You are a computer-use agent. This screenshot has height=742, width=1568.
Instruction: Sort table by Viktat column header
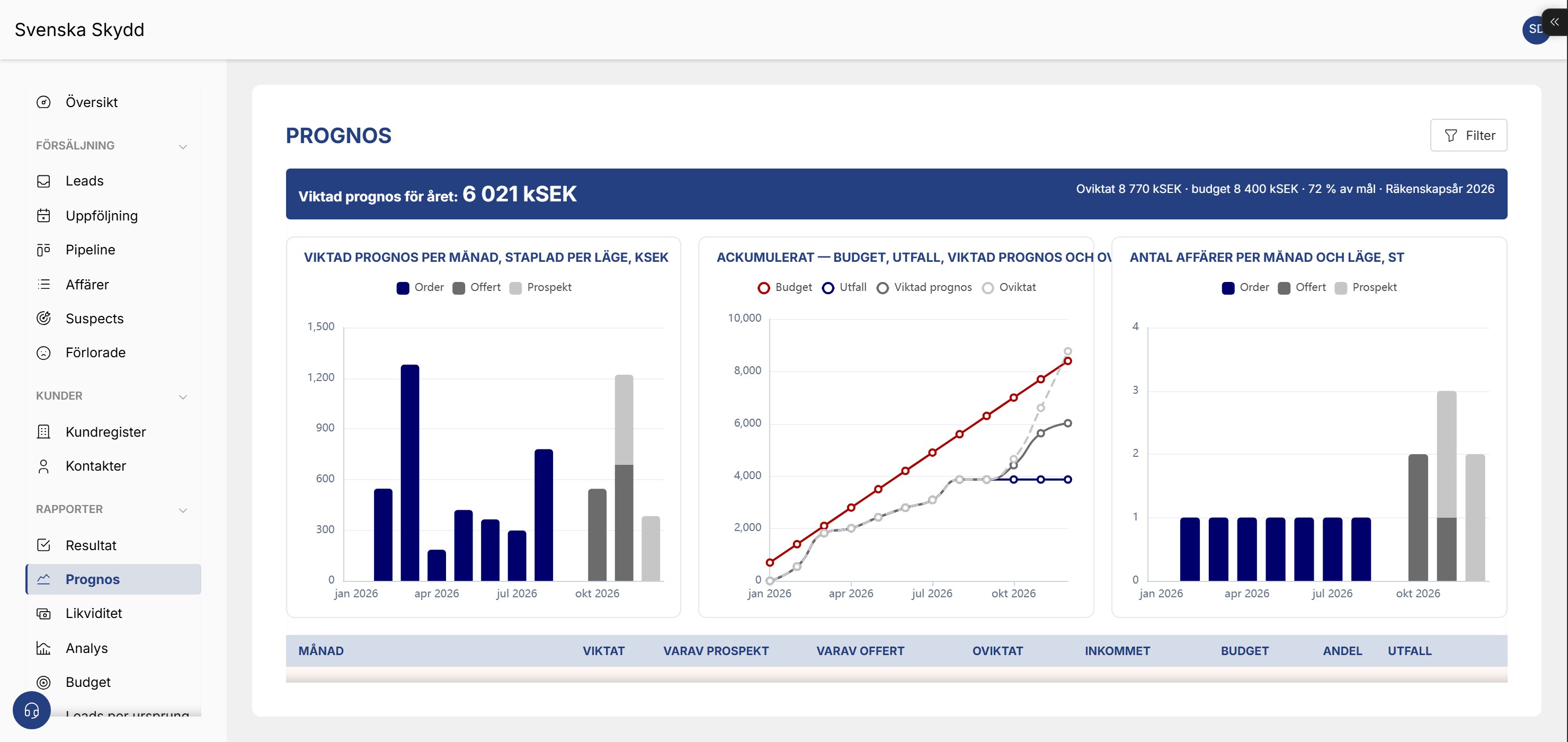(x=603, y=651)
